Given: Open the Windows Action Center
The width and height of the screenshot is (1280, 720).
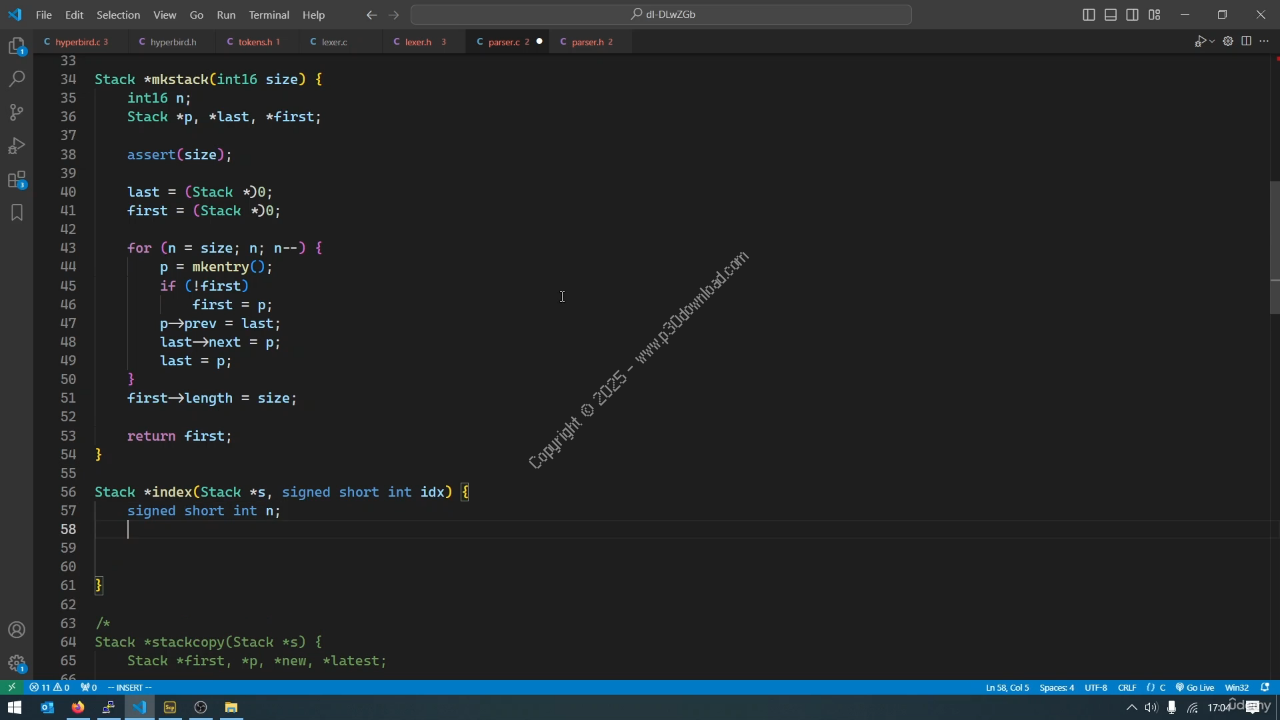Looking at the screenshot, I should 1252,708.
